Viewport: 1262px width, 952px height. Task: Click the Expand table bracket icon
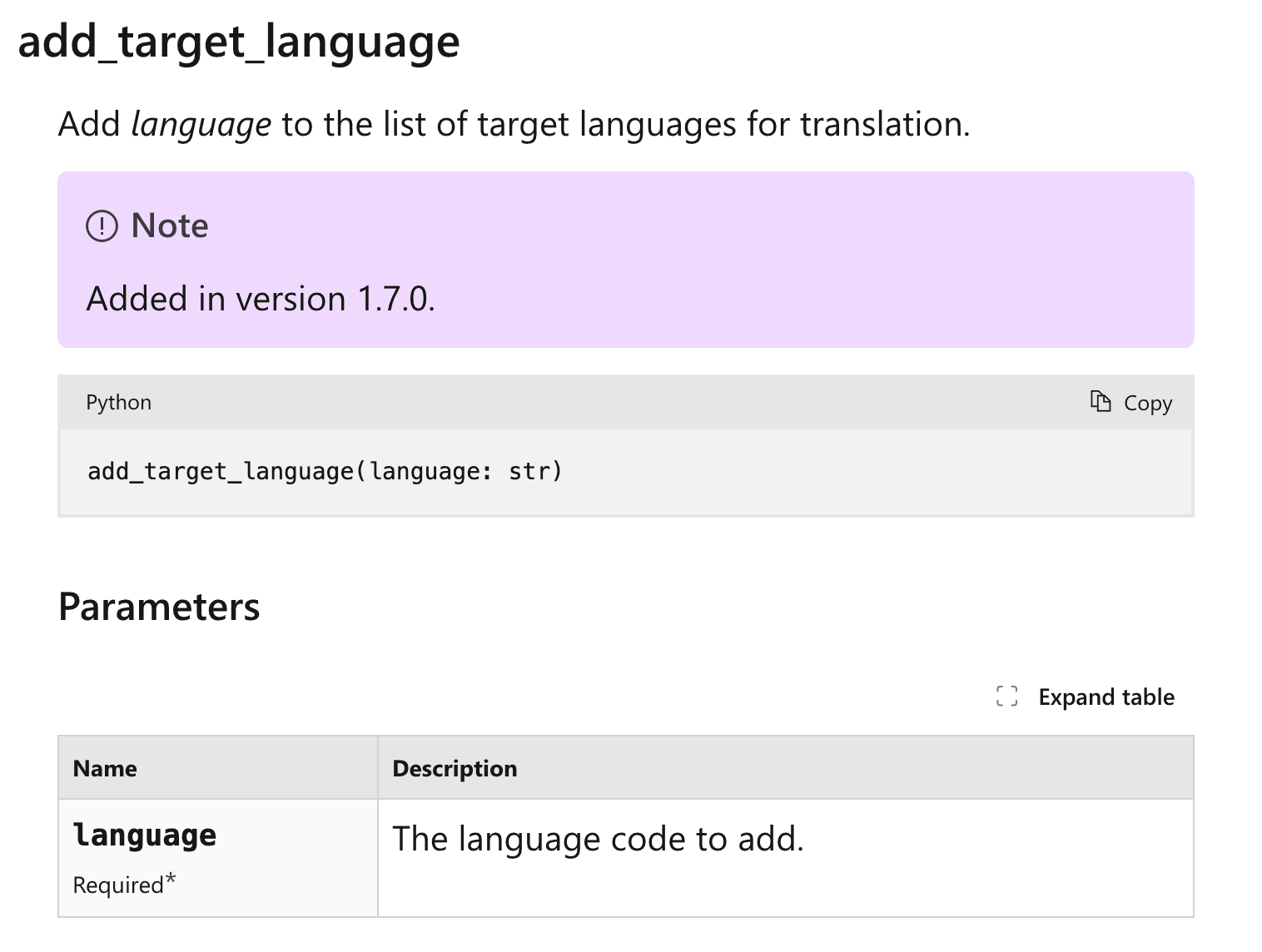tap(1006, 697)
